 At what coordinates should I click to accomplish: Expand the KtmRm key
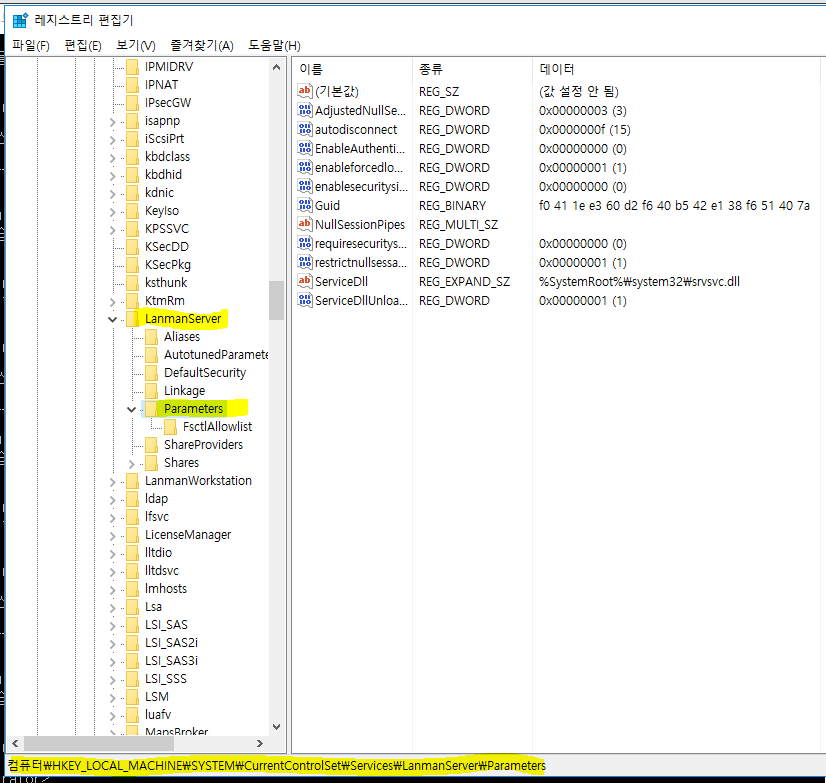112,301
